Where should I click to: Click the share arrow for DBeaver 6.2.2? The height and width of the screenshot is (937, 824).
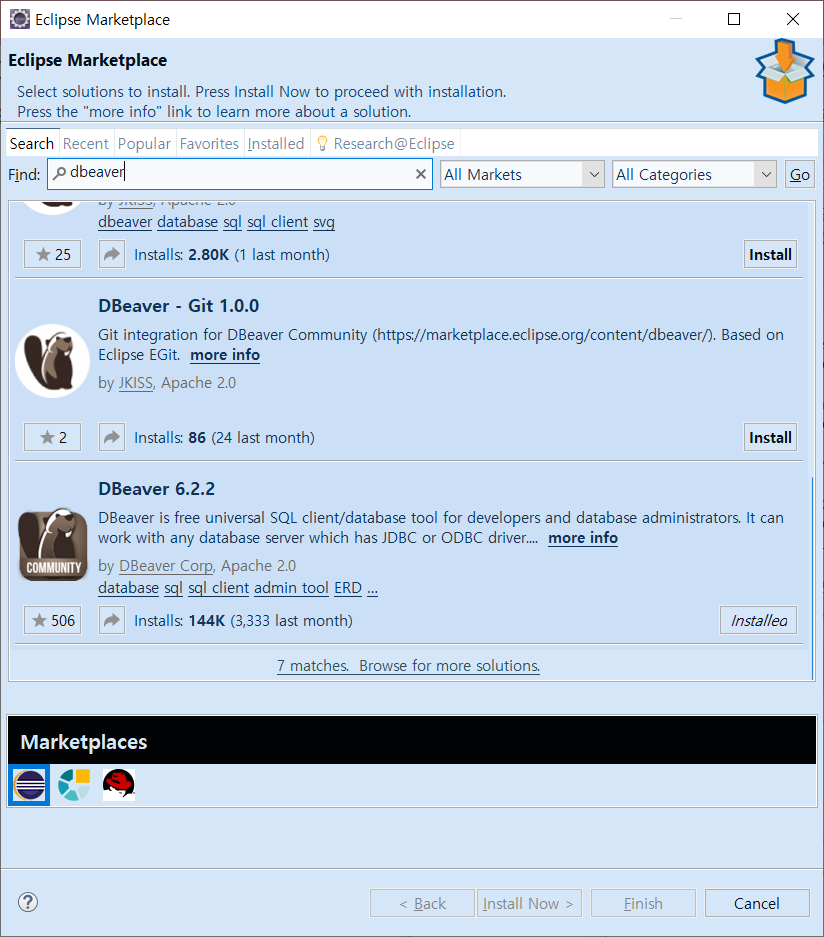112,620
